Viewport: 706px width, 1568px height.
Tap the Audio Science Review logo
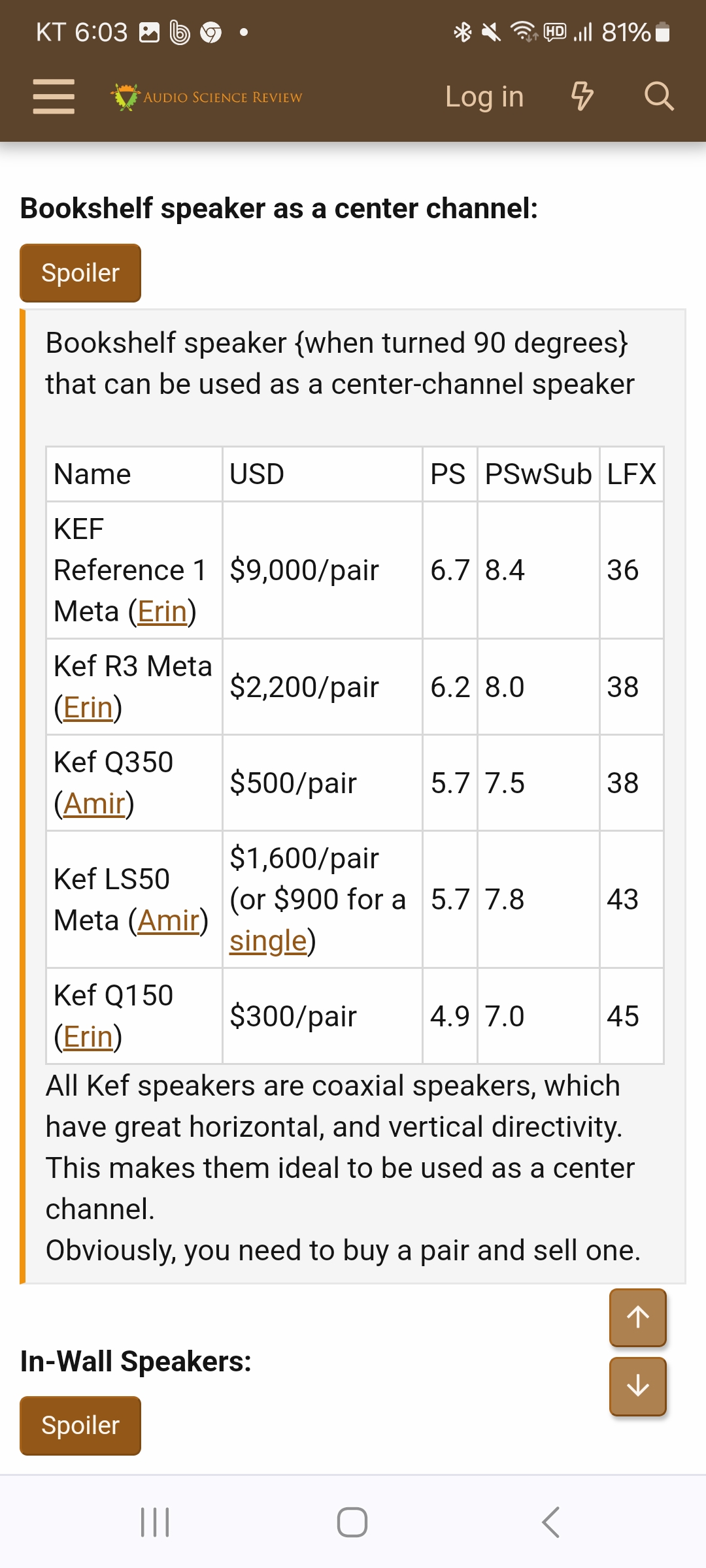click(x=207, y=97)
